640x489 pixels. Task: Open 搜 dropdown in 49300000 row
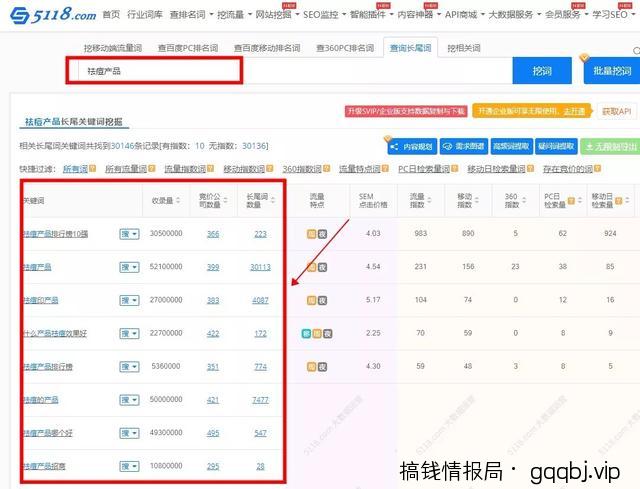click(129, 433)
